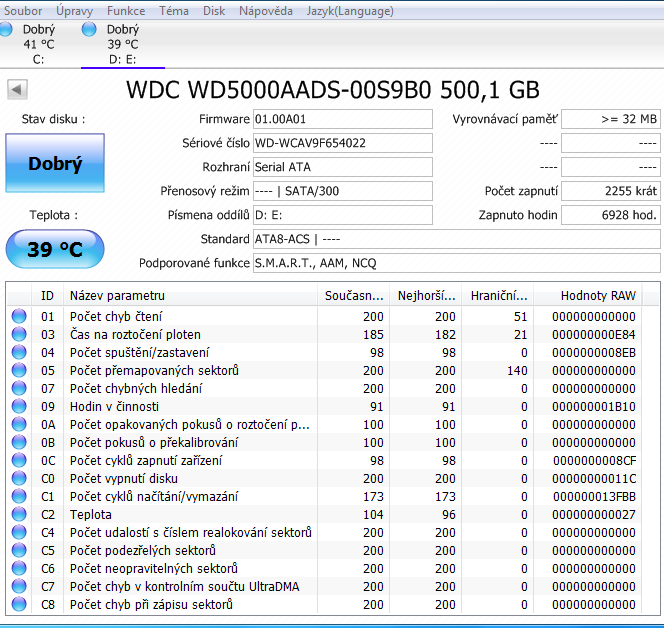Screen dimensions: 664x628
Task: Click status orb for attribute C8 row
Action: tap(19, 605)
